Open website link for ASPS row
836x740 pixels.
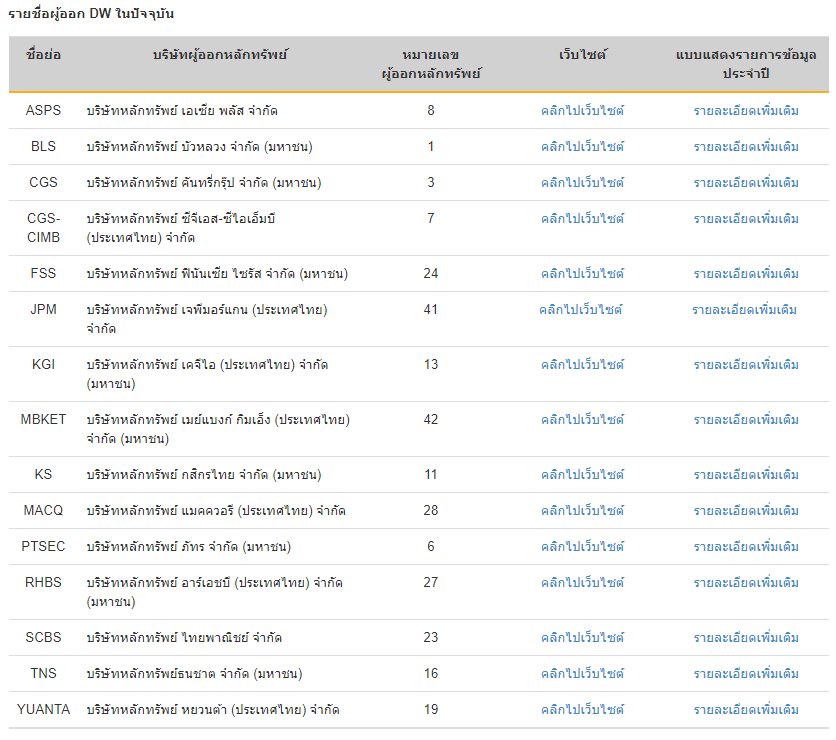582,111
